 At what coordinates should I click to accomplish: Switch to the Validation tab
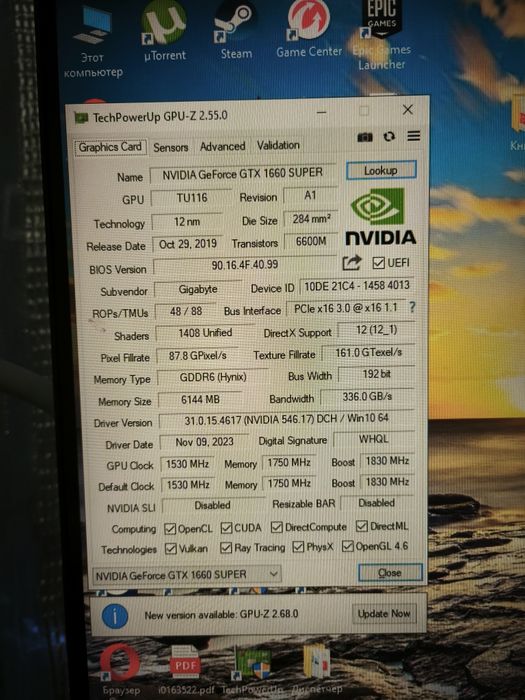pyautogui.click(x=278, y=145)
